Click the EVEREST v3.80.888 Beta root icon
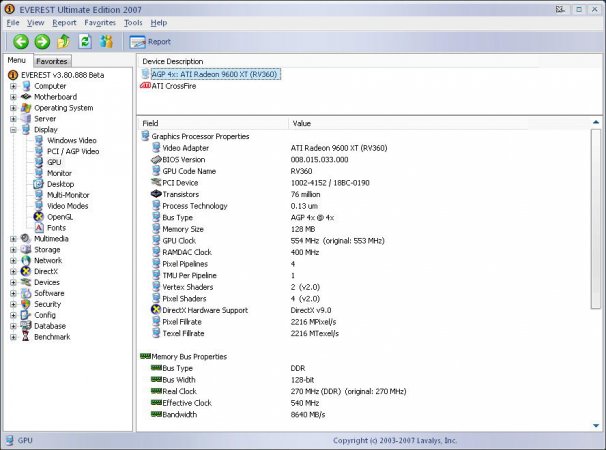Image resolution: width=606 pixels, height=450 pixels. point(13,75)
